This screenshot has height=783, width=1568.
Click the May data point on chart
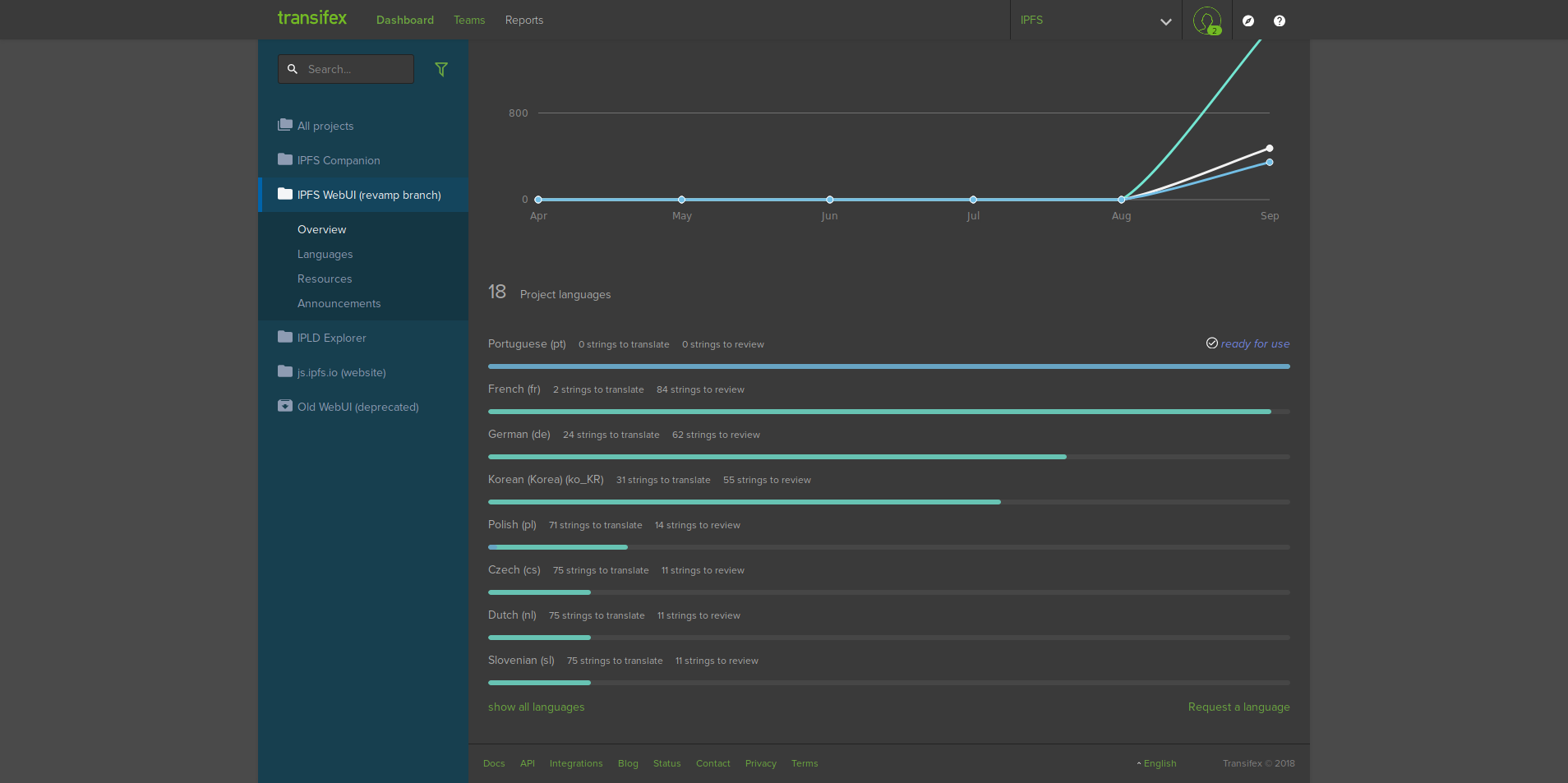pyautogui.click(x=682, y=200)
